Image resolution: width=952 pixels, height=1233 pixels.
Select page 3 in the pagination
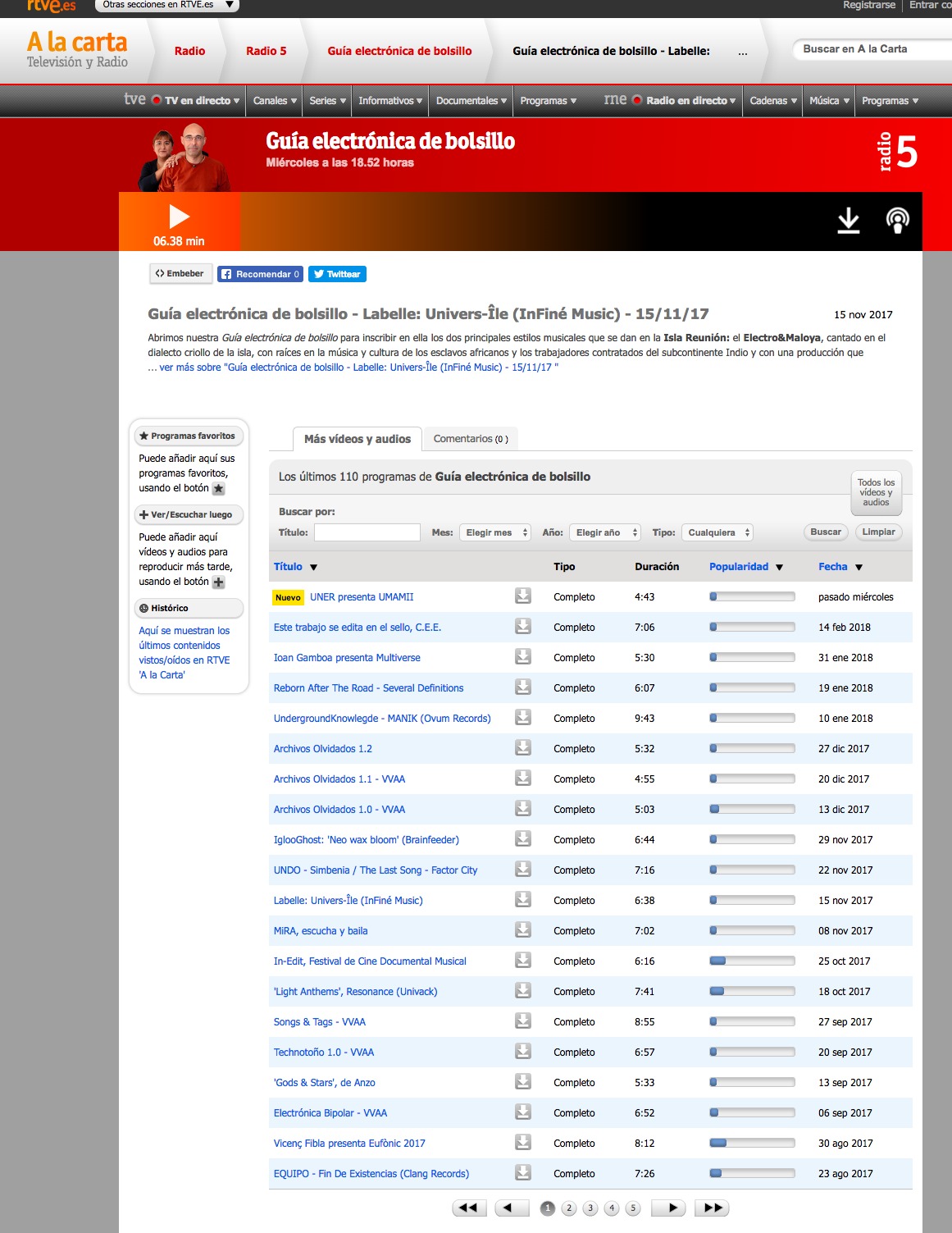[590, 1208]
